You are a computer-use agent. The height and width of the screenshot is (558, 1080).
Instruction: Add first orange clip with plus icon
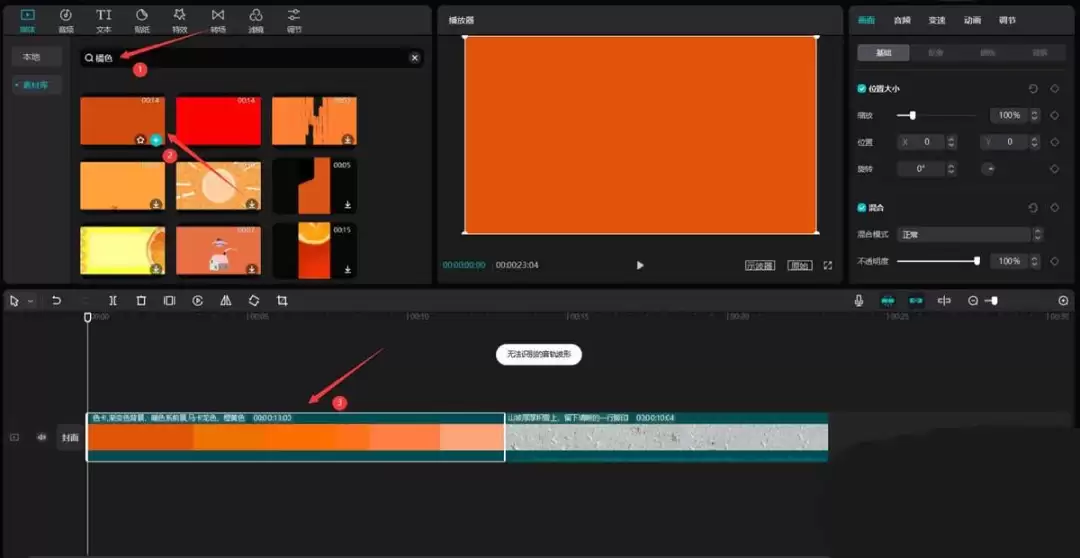(x=156, y=140)
